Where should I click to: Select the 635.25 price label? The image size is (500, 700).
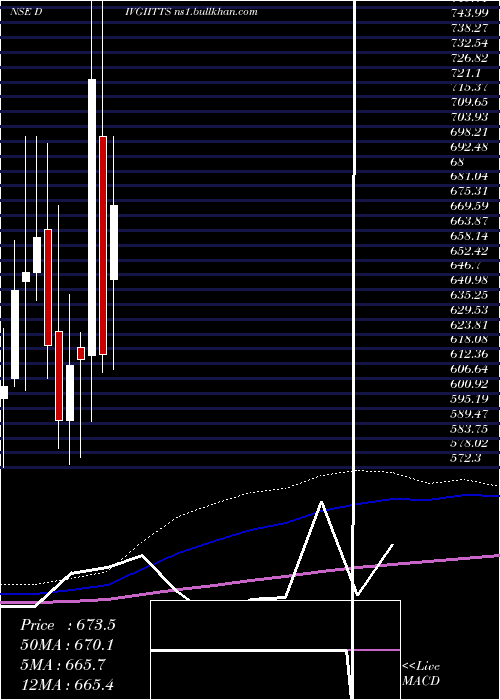click(x=469, y=295)
